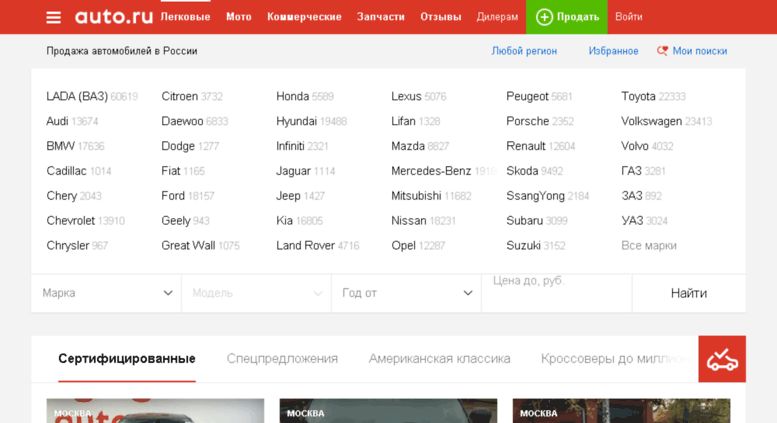The image size is (777, 423).
Task: Open the Коммерческие section
Action: 304,17
